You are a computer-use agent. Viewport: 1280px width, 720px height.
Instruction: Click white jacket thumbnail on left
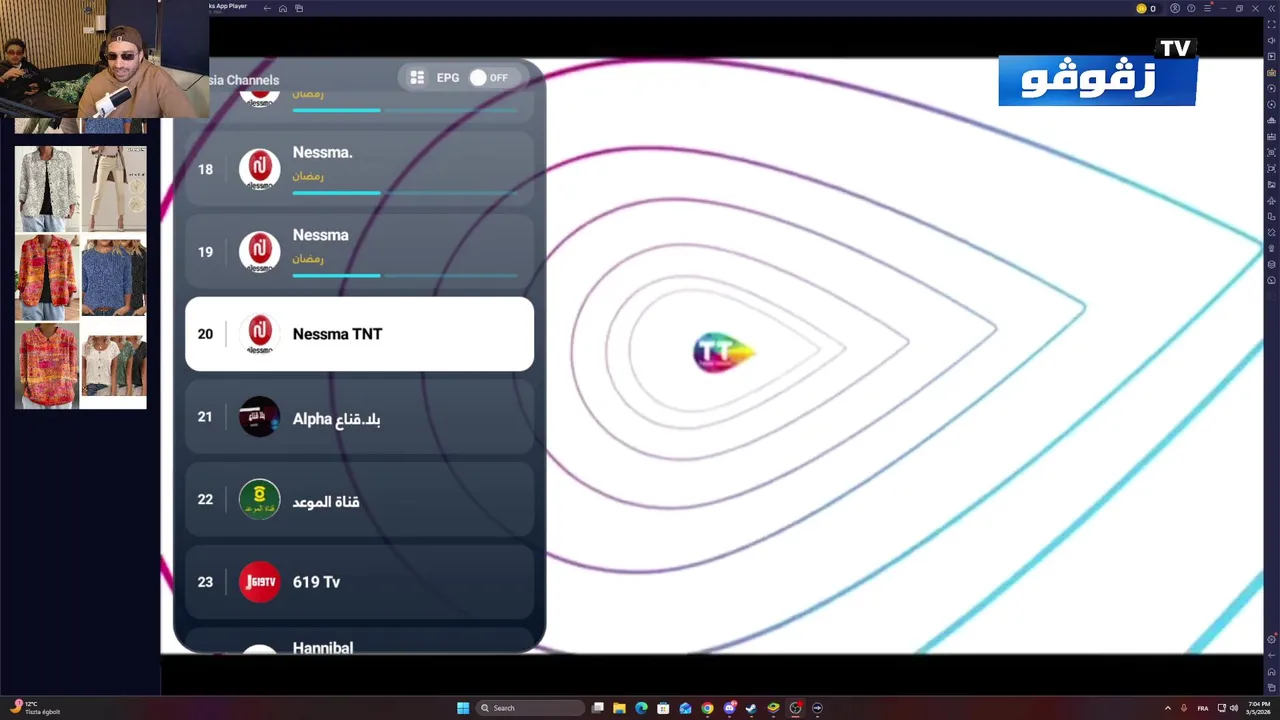click(x=46, y=188)
